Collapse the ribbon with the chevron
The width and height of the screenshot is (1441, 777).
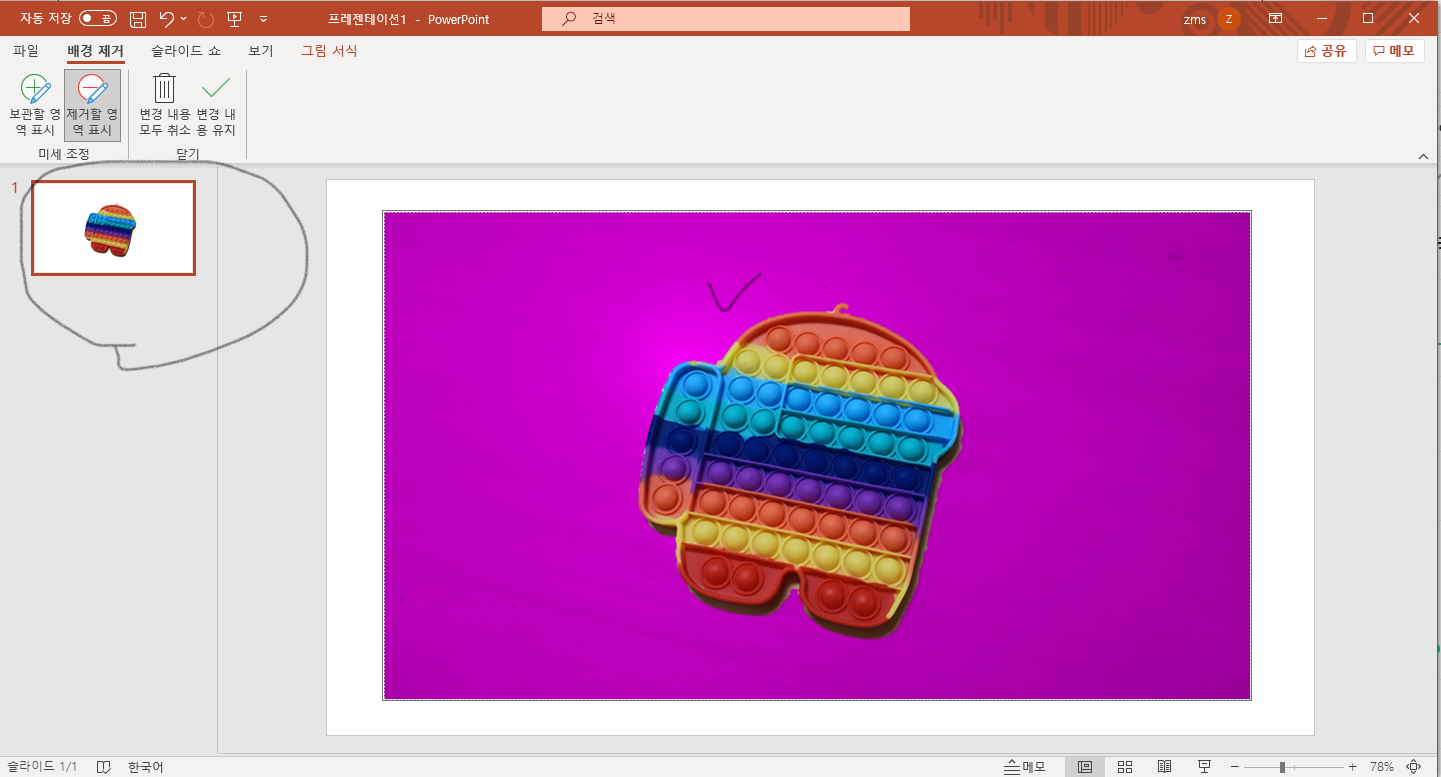[1423, 157]
